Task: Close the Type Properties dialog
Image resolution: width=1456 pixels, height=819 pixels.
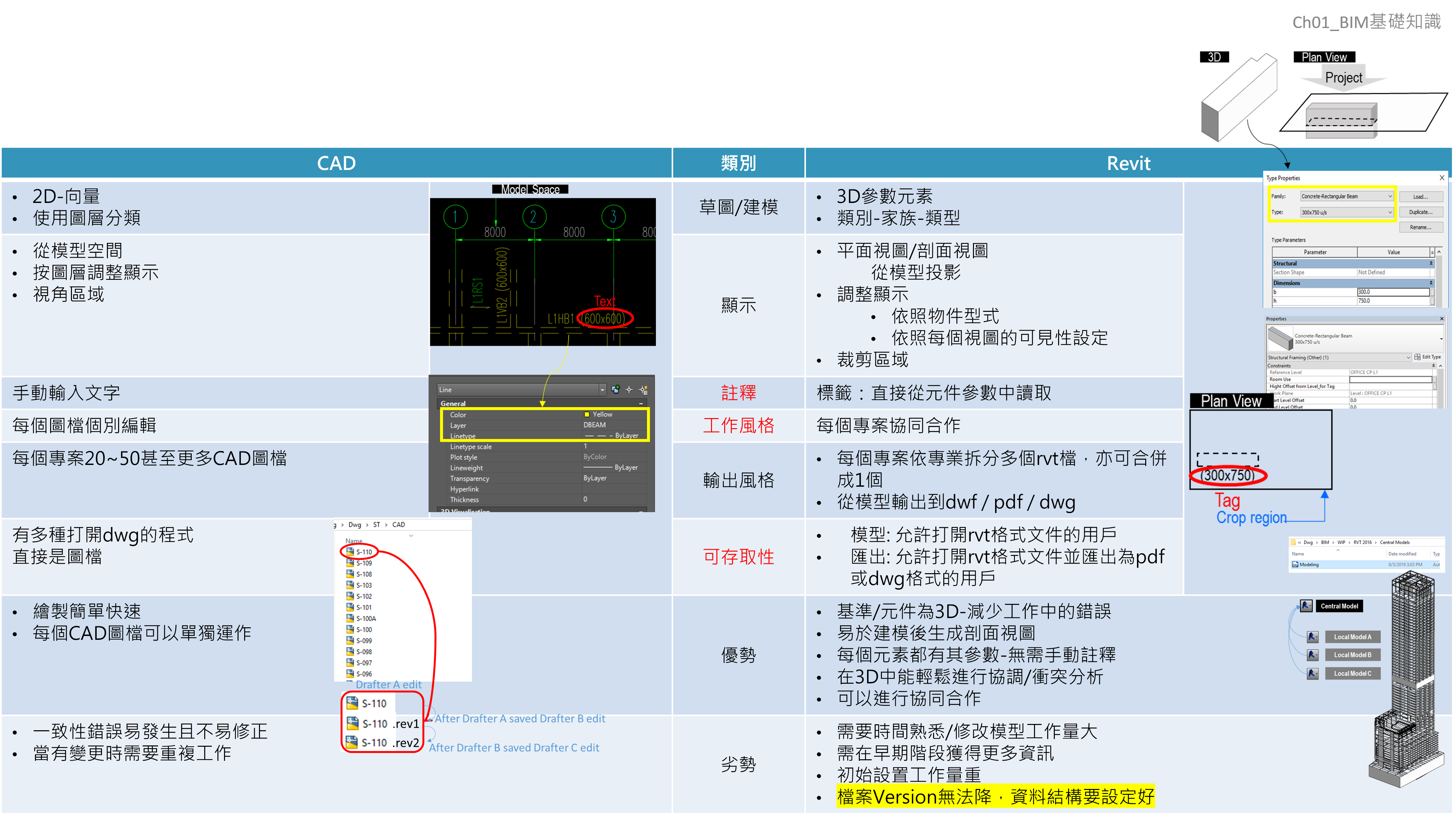Action: (x=1442, y=178)
